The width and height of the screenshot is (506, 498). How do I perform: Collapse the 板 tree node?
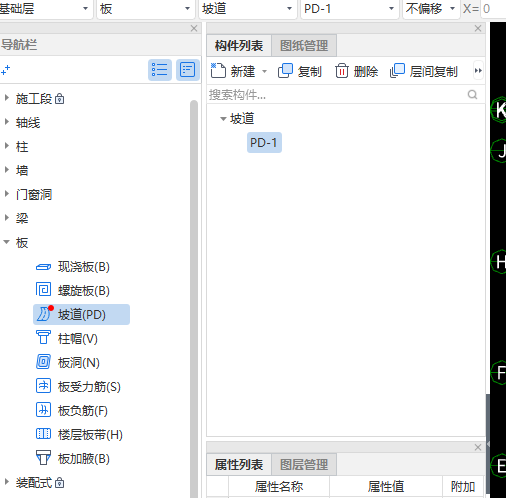pos(6,242)
